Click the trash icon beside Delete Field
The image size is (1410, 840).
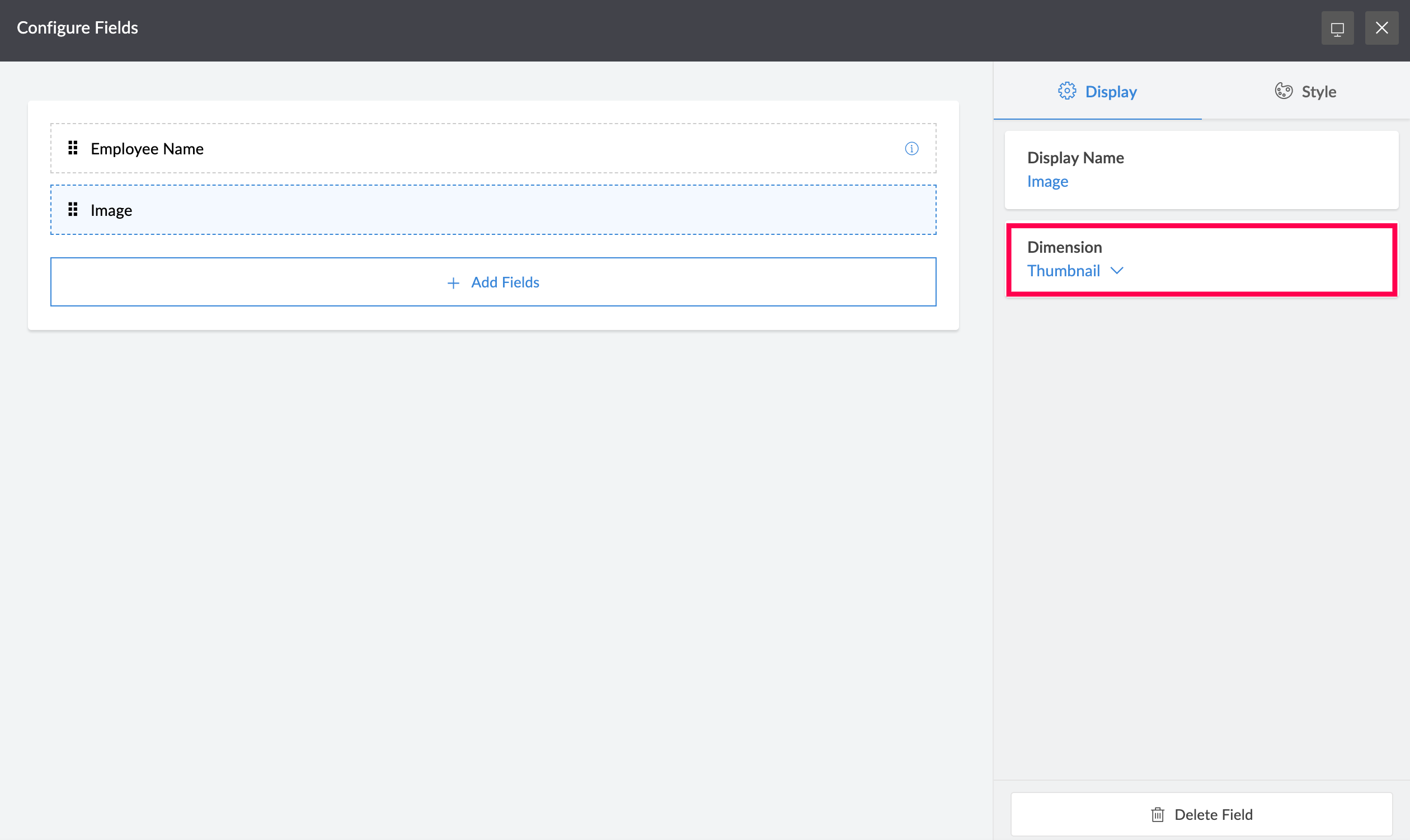1158,814
